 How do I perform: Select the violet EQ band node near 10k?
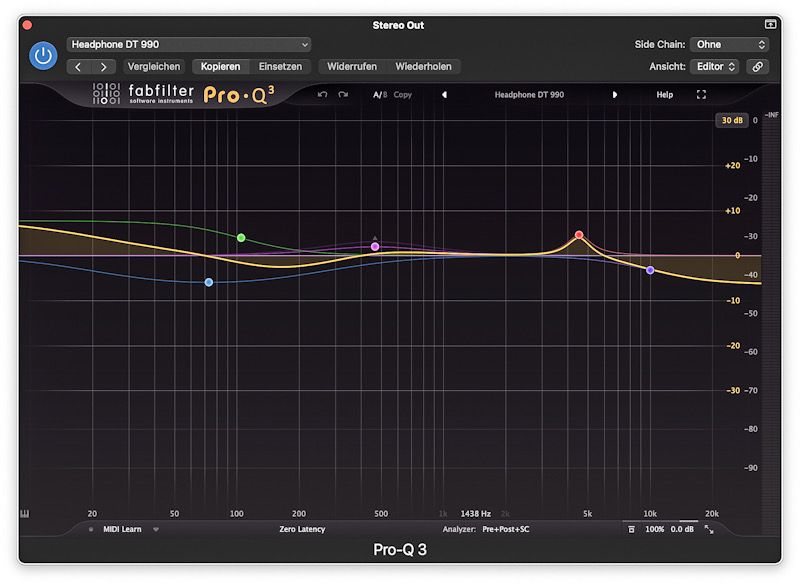point(650,270)
